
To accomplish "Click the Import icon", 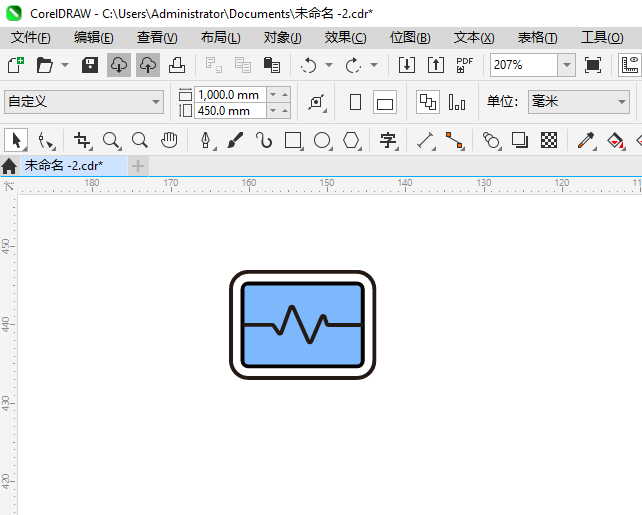I will [407, 65].
